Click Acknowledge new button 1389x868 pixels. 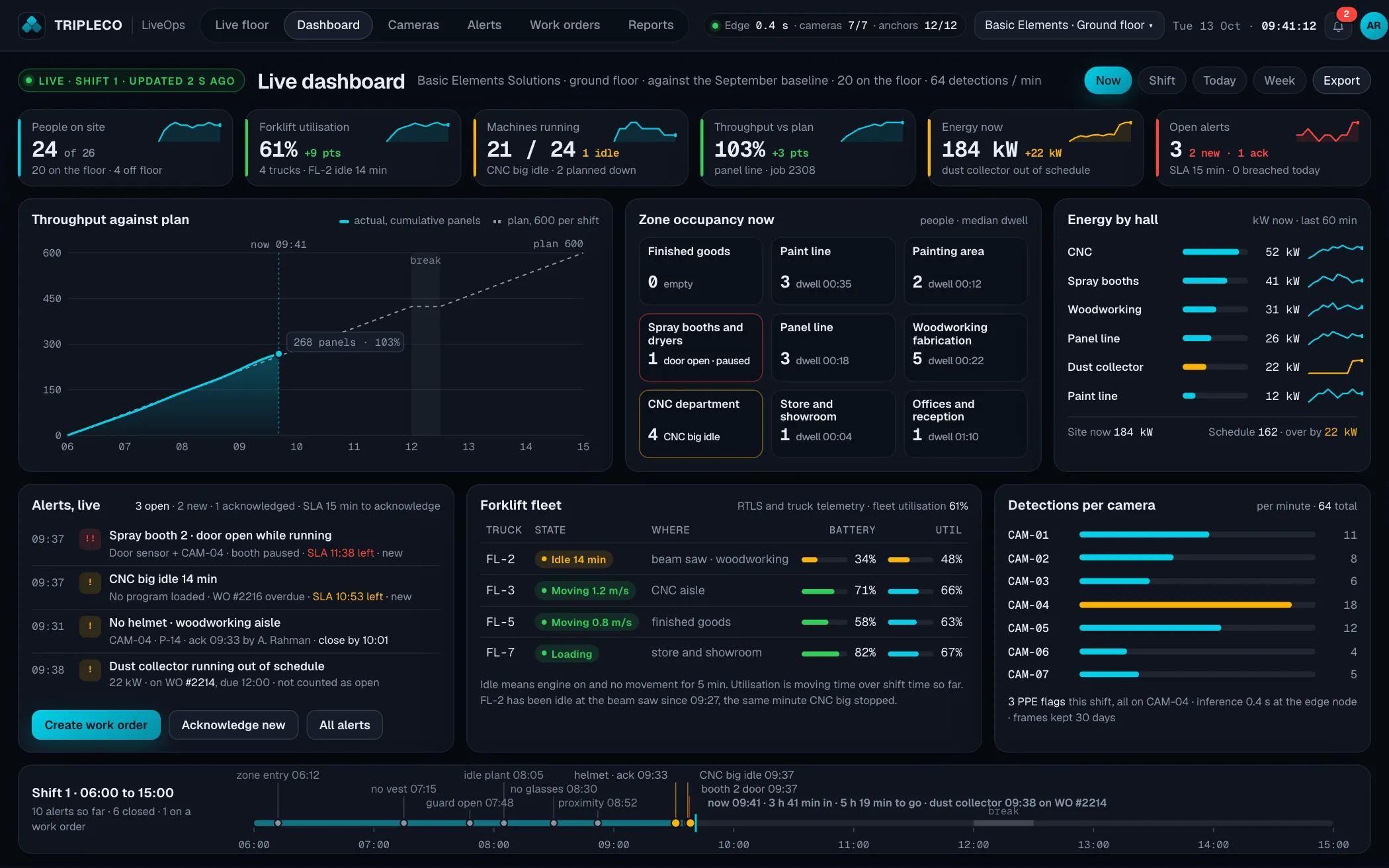(x=233, y=725)
